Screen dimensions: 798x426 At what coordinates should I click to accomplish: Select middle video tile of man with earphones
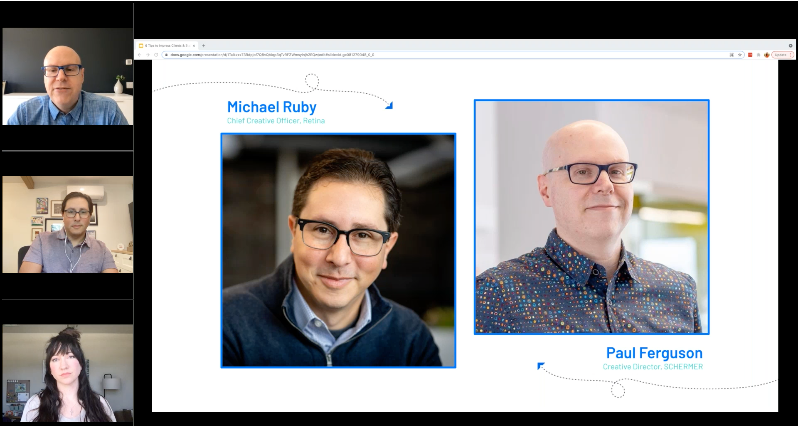pyautogui.click(x=67, y=224)
